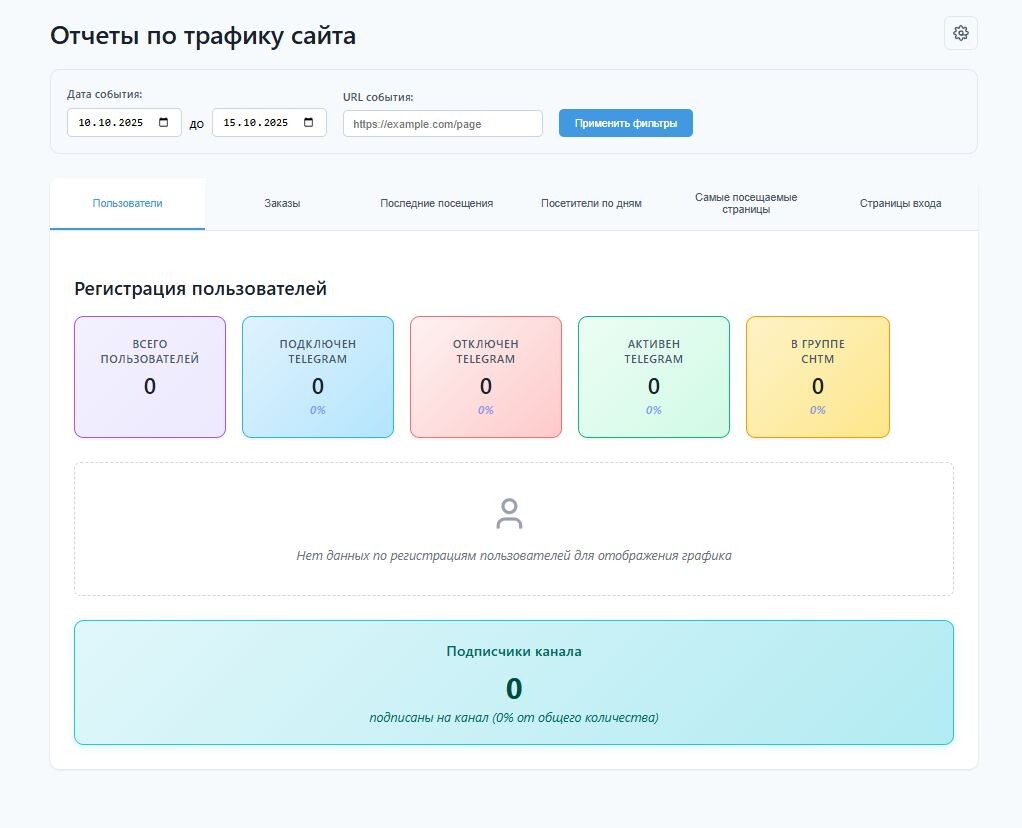The width and height of the screenshot is (1022, 828).
Task: Click the Отключен Telegram stat card
Action: (x=486, y=377)
